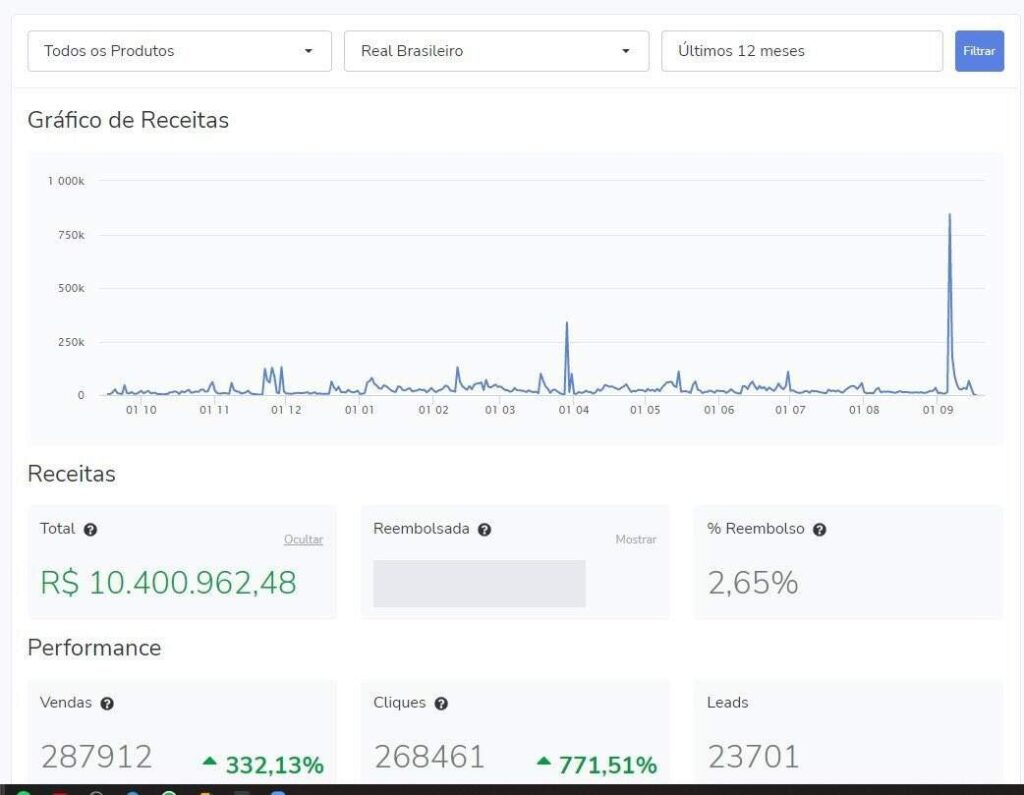1024x795 pixels.
Task: Click the 01 06 label on chart axis
Action: tap(718, 410)
